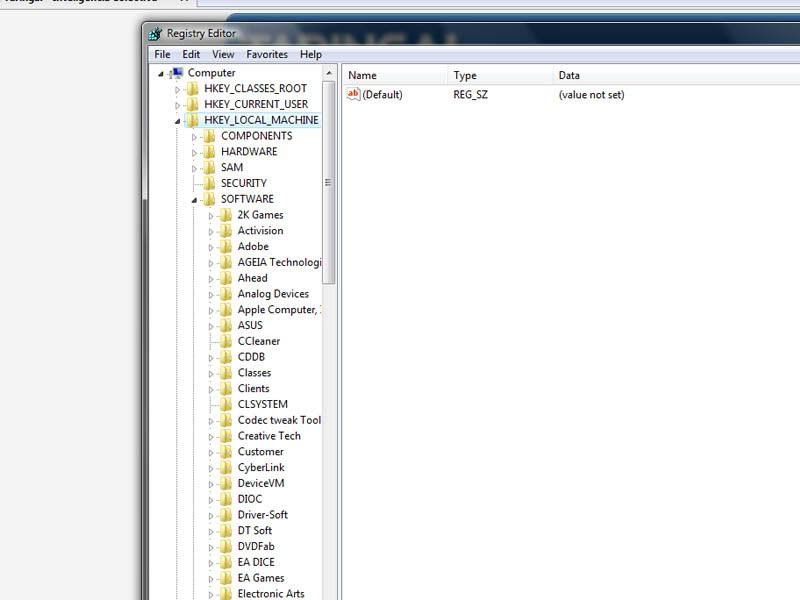Image resolution: width=800 pixels, height=600 pixels.
Task: Expand the HARDWARE key
Action: click(194, 153)
